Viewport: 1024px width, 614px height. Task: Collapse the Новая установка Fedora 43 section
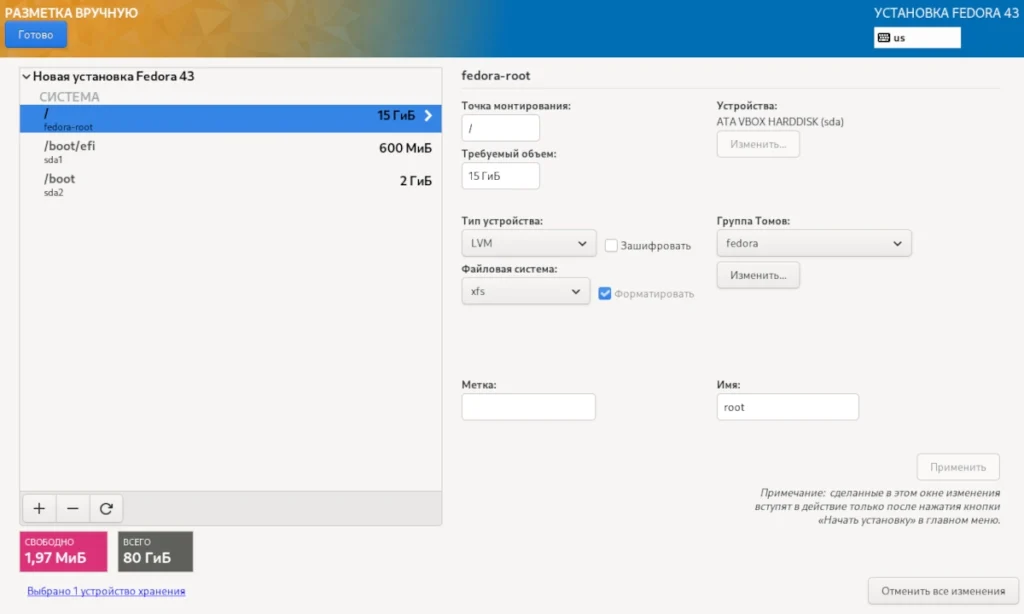click(26, 76)
